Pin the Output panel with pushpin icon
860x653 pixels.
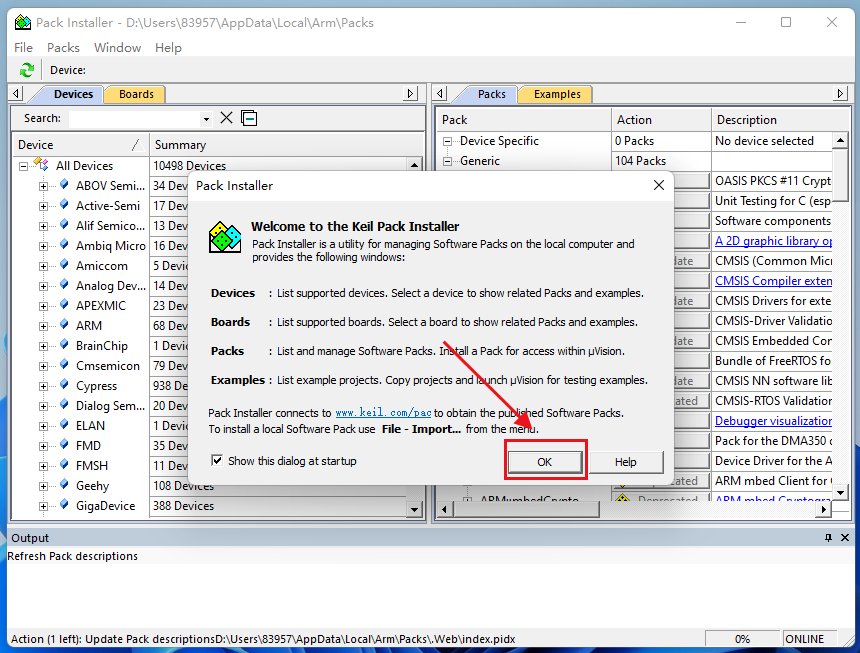pyautogui.click(x=828, y=538)
